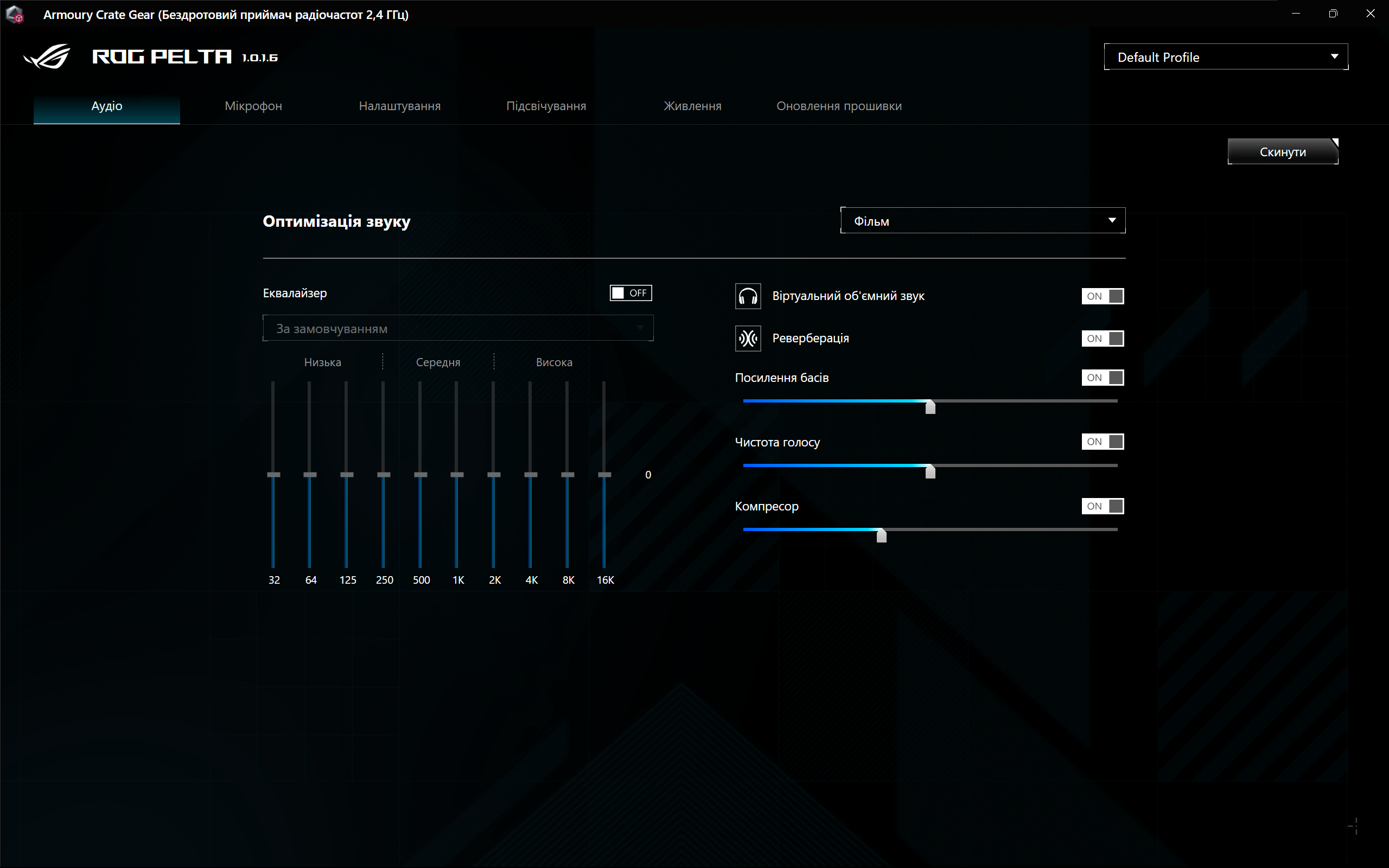This screenshot has width=1389, height=868.
Task: Click the Armoury Crate app icon in title bar
Action: 15,14
